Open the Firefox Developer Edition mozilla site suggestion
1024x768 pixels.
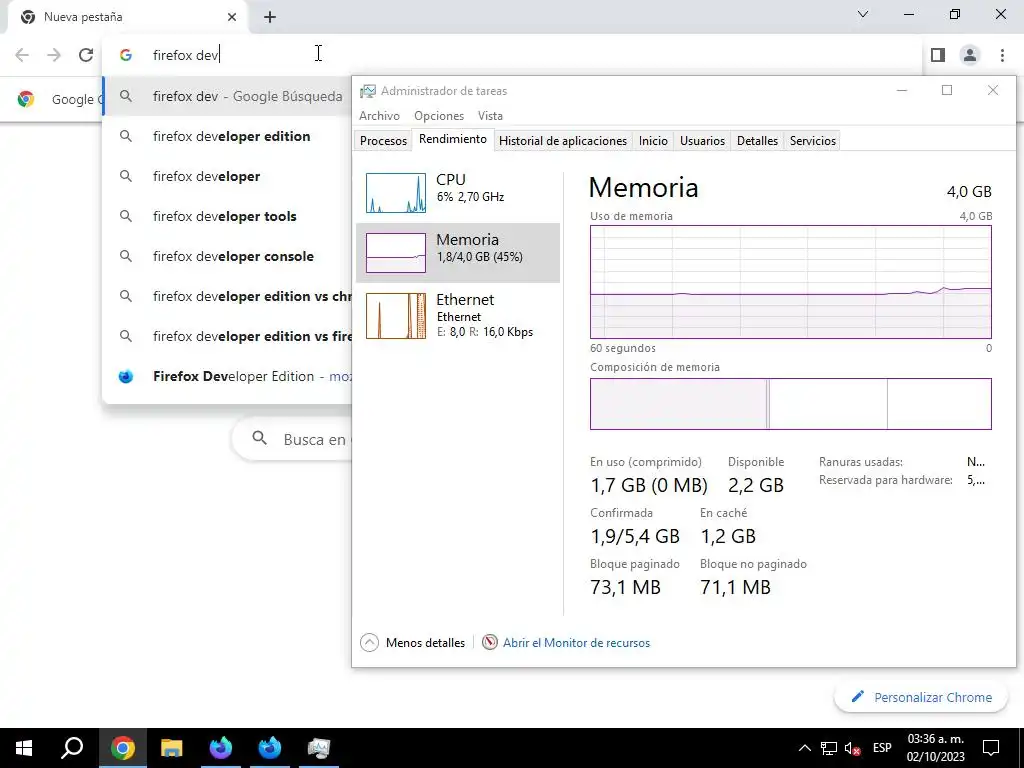(x=228, y=376)
